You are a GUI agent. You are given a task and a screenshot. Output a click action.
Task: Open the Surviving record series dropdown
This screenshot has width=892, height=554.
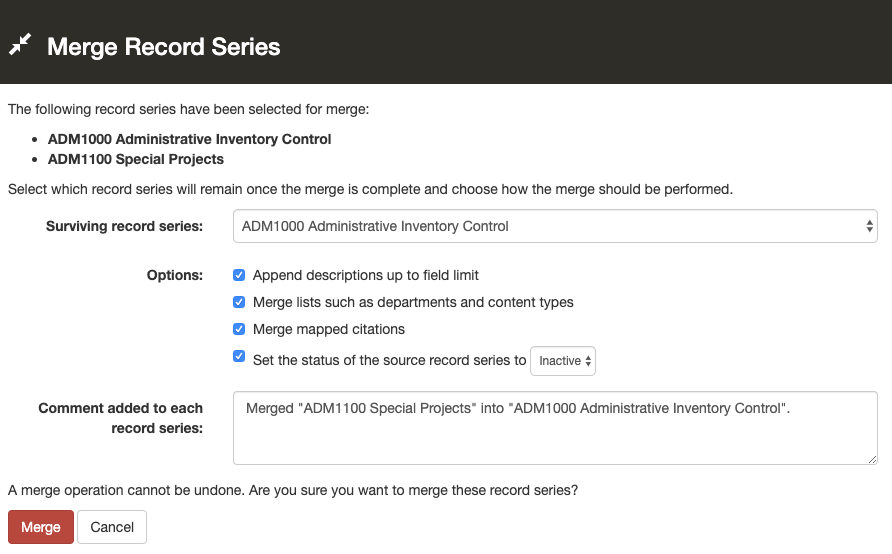click(555, 226)
